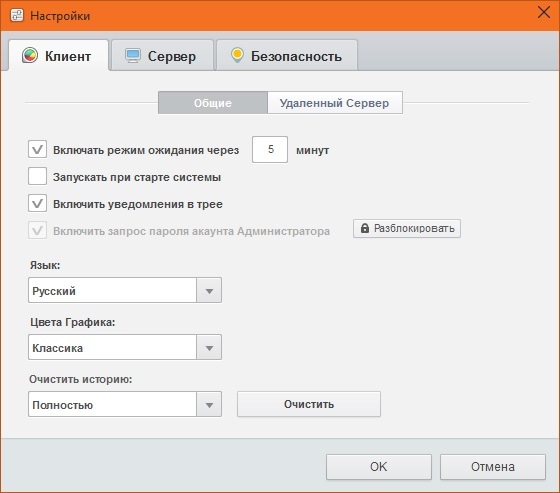Click the colorful Клиент tab icon
The height and width of the screenshot is (493, 560).
click(30, 55)
